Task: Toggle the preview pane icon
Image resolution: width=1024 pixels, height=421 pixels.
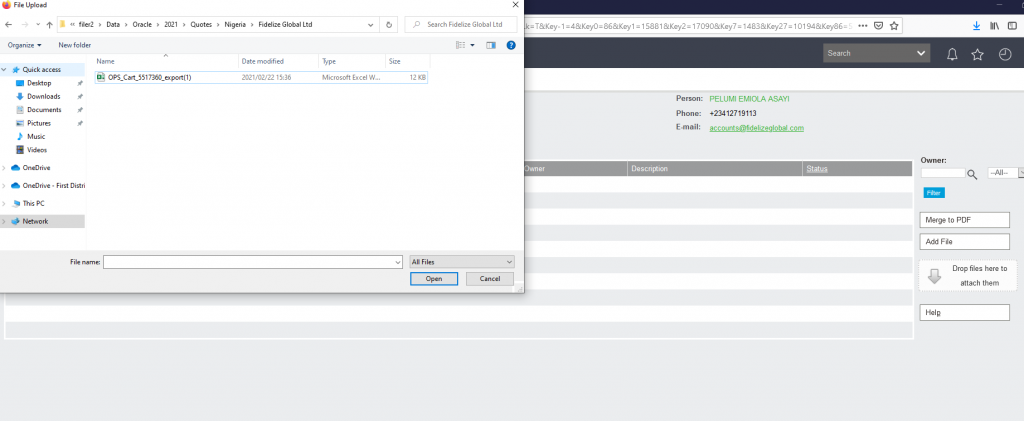Action: tap(491, 45)
